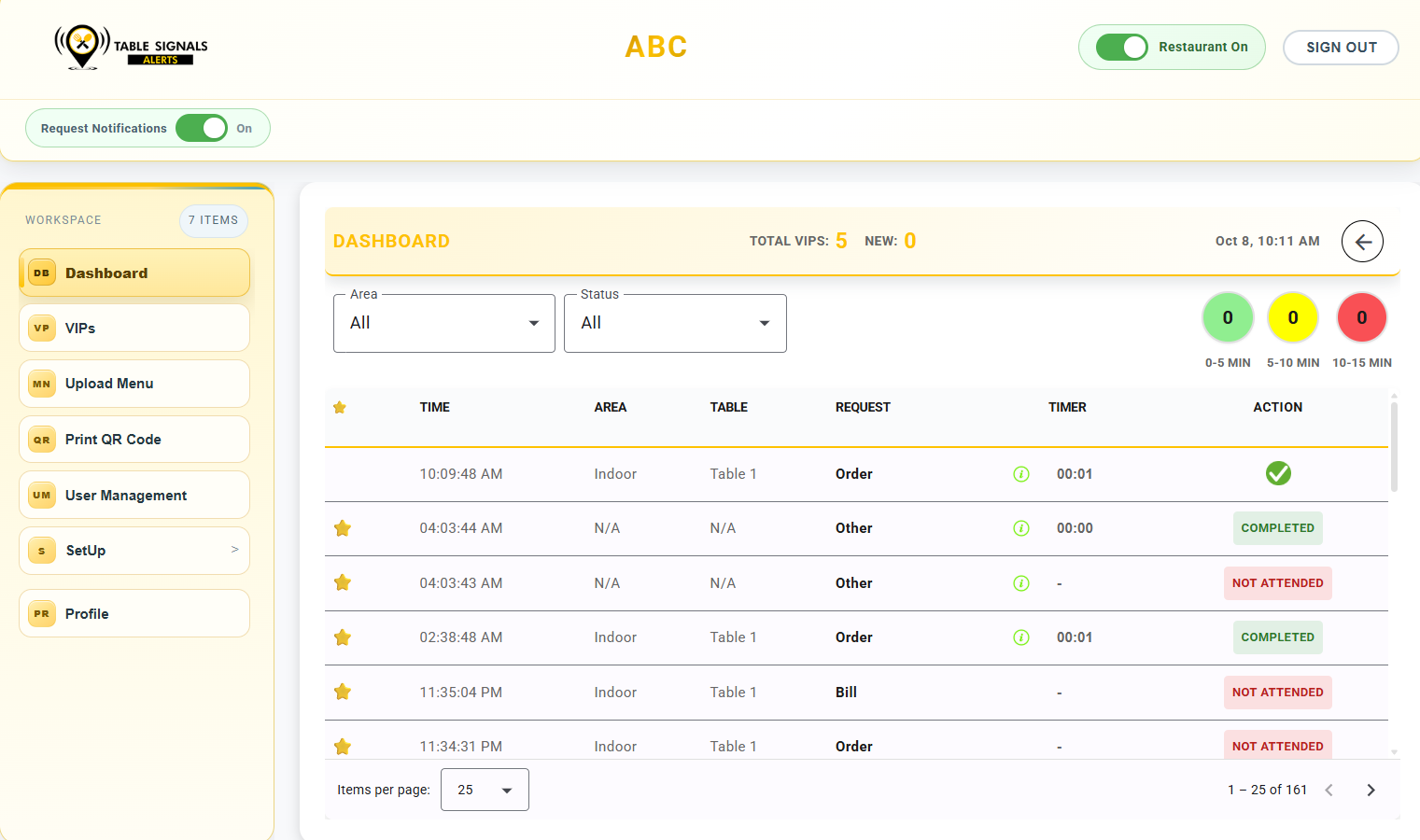Click the red 10-15 MIN counter circle
This screenshot has width=1420, height=840.
(x=1362, y=317)
